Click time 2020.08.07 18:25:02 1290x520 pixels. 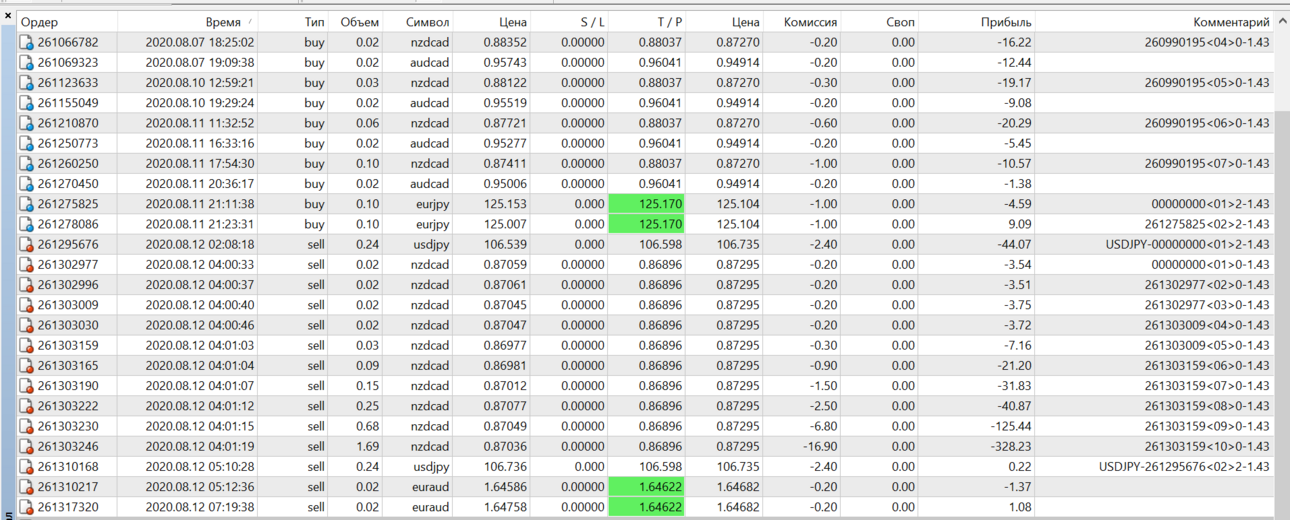click(x=199, y=42)
